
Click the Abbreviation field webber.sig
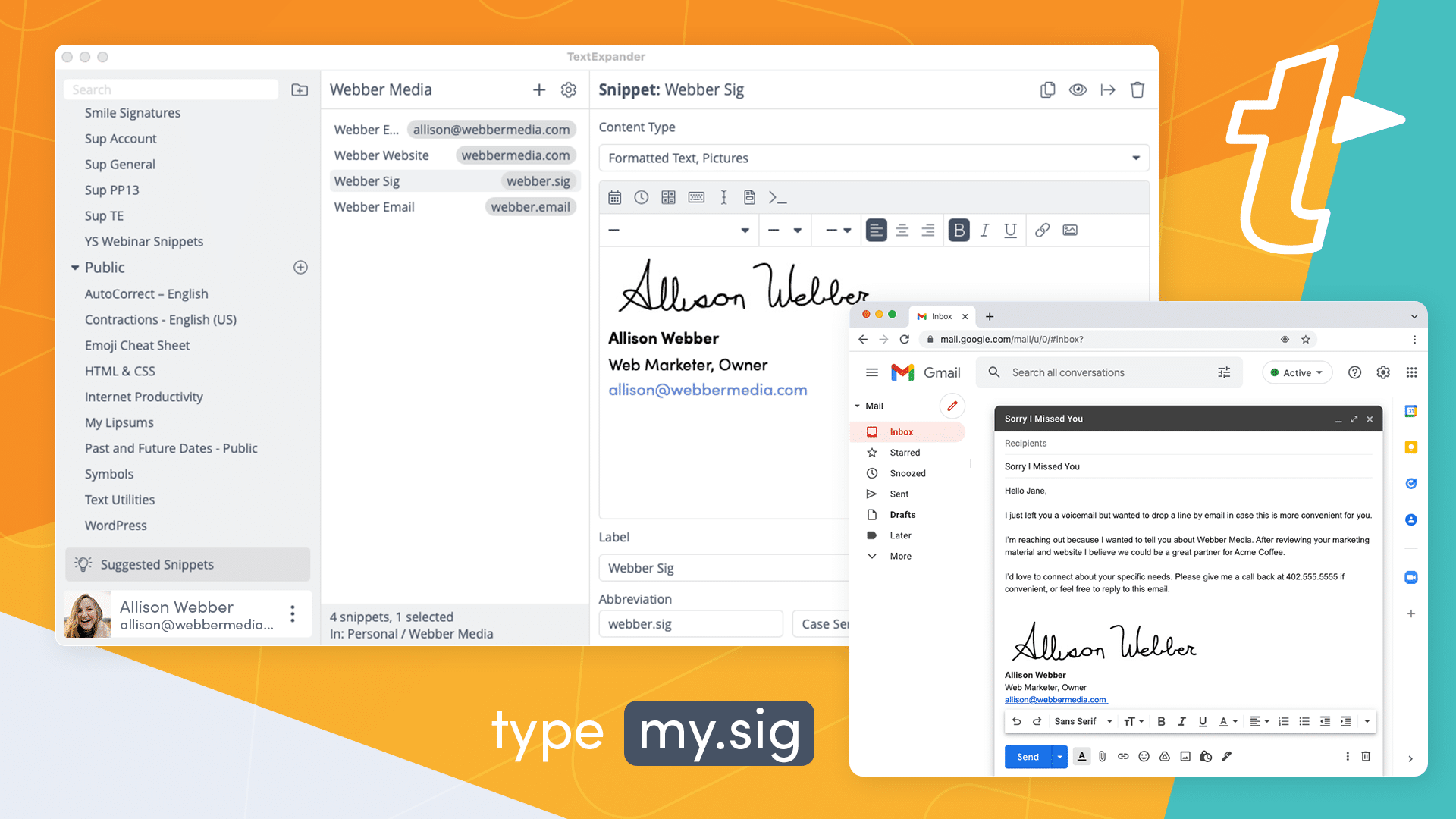click(690, 624)
